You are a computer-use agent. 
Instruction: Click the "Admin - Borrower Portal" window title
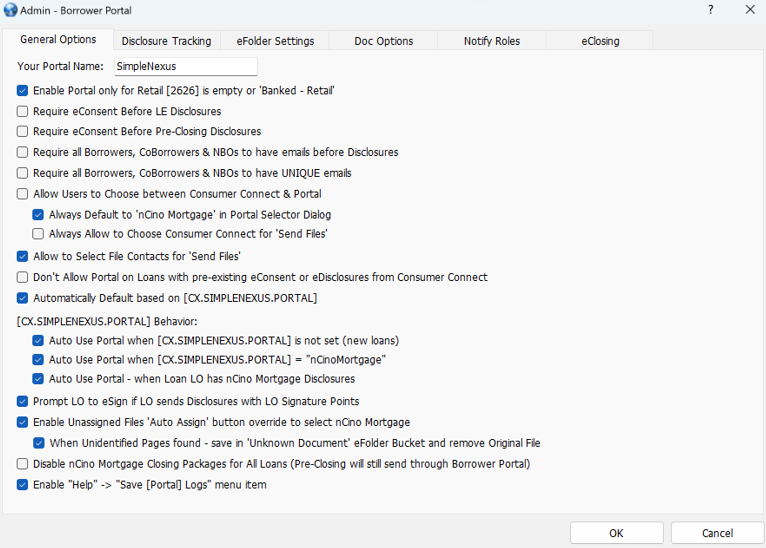pyautogui.click(x=76, y=10)
